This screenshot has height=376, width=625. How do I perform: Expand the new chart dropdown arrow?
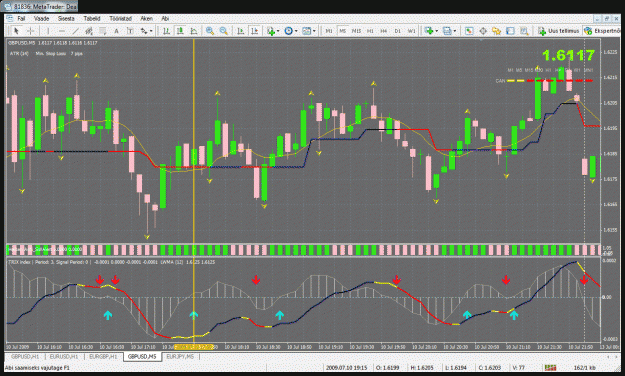coord(436,31)
